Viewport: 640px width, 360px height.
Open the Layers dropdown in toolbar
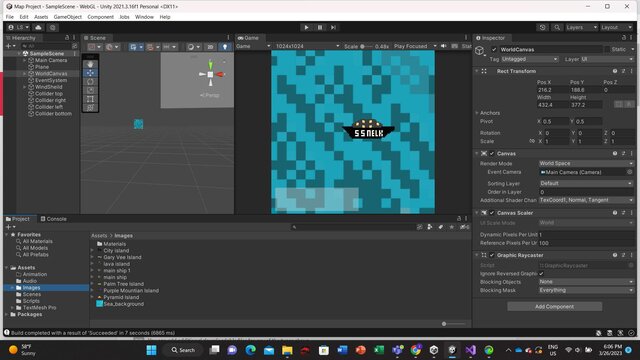point(581,27)
